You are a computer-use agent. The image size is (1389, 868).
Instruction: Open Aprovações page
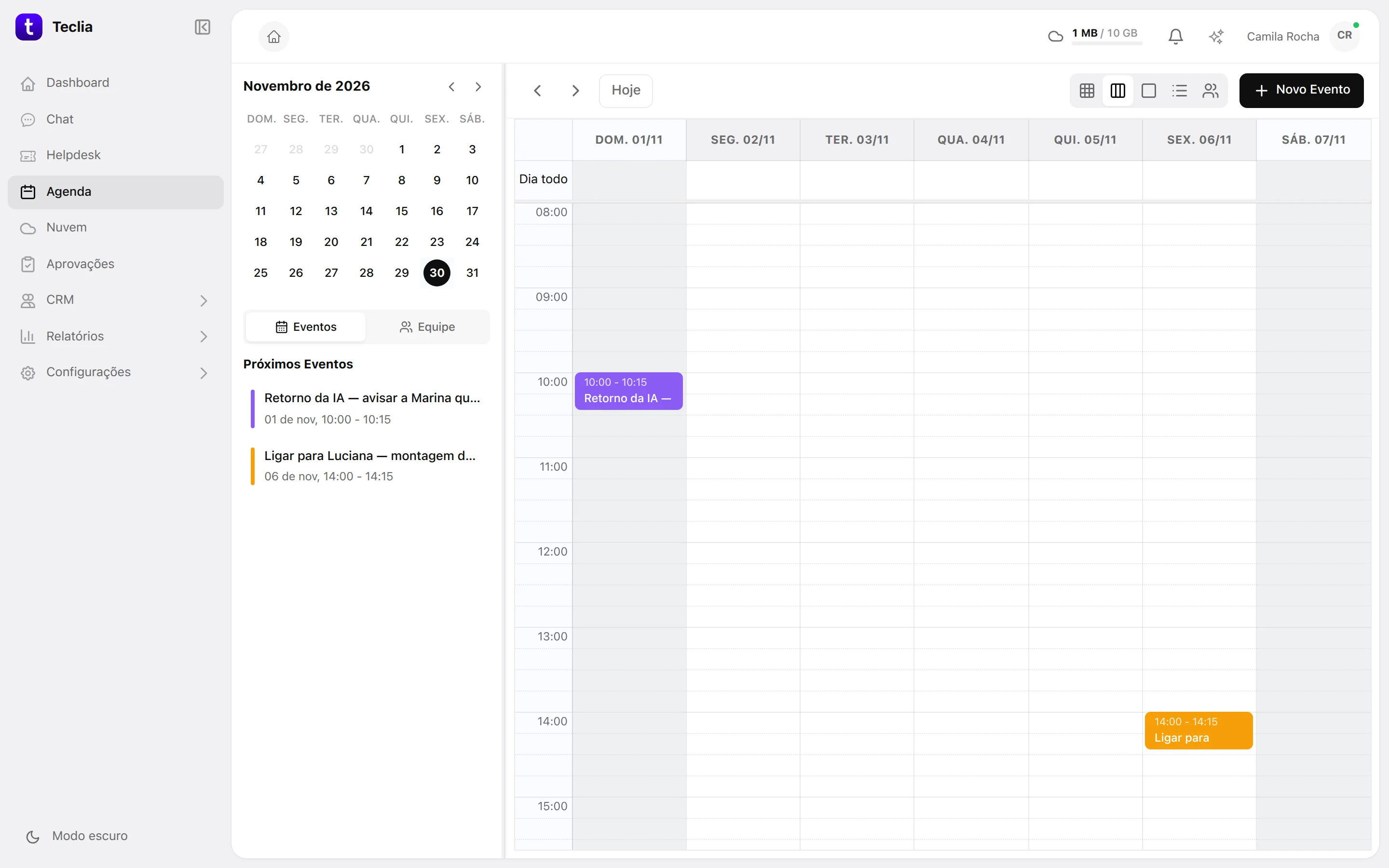(115, 264)
